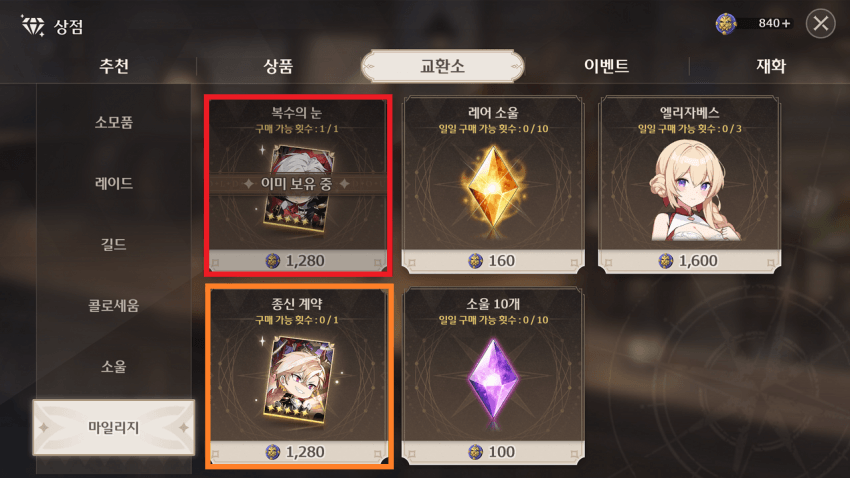The height and width of the screenshot is (478, 850).
Task: Select the 복수의 눈 card artwork
Action: pos(298,188)
